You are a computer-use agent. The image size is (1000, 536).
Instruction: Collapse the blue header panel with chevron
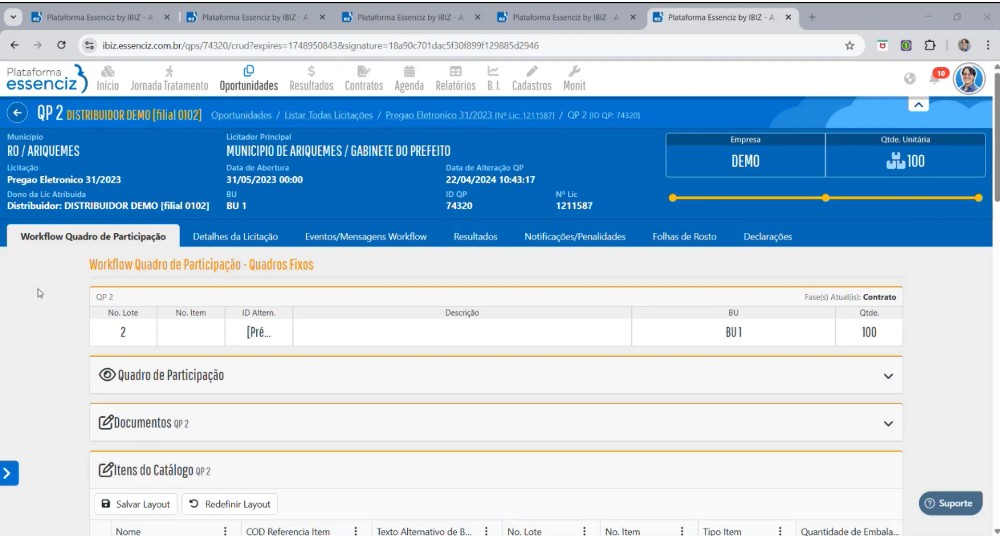(x=919, y=104)
